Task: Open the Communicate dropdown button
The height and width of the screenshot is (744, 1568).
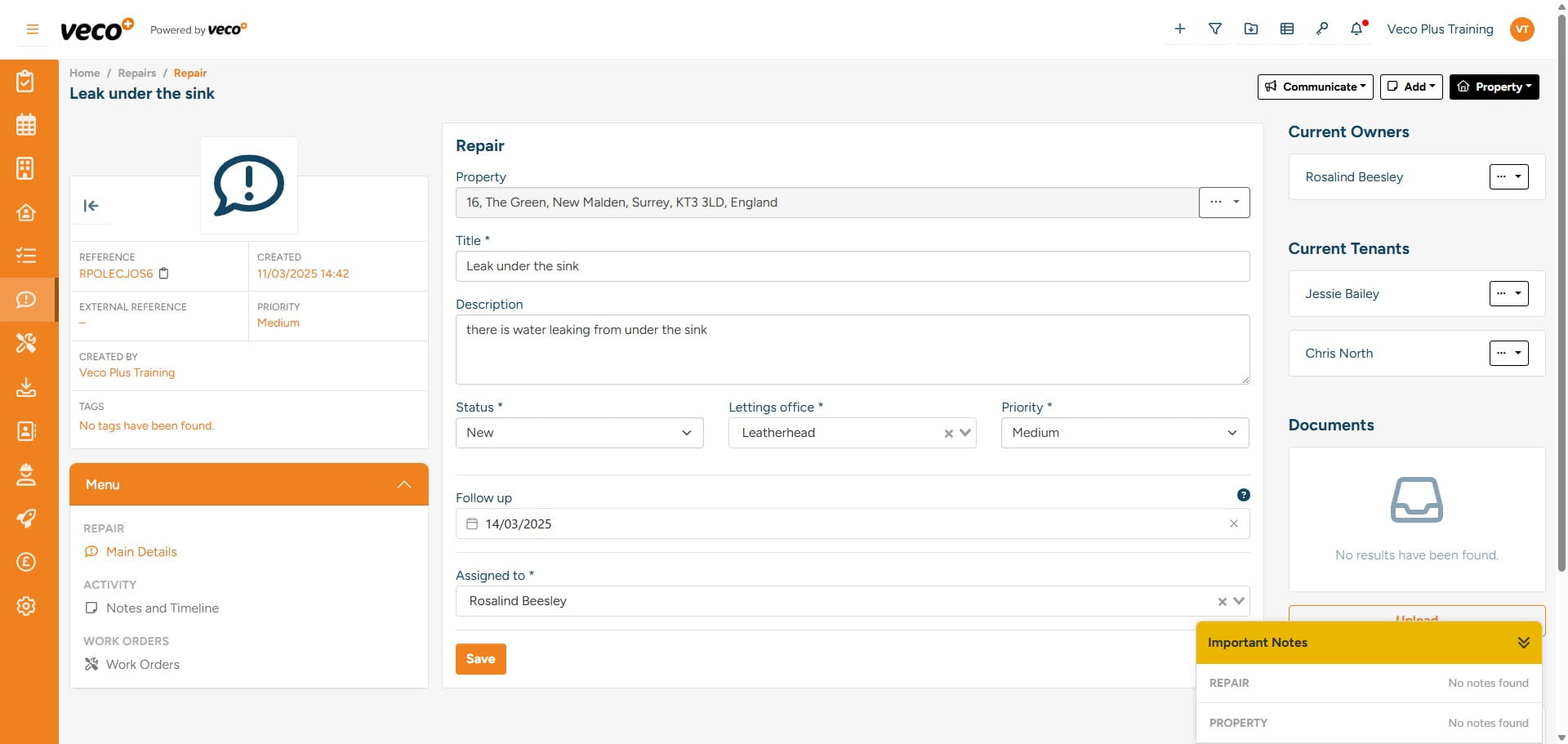Action: (1315, 87)
